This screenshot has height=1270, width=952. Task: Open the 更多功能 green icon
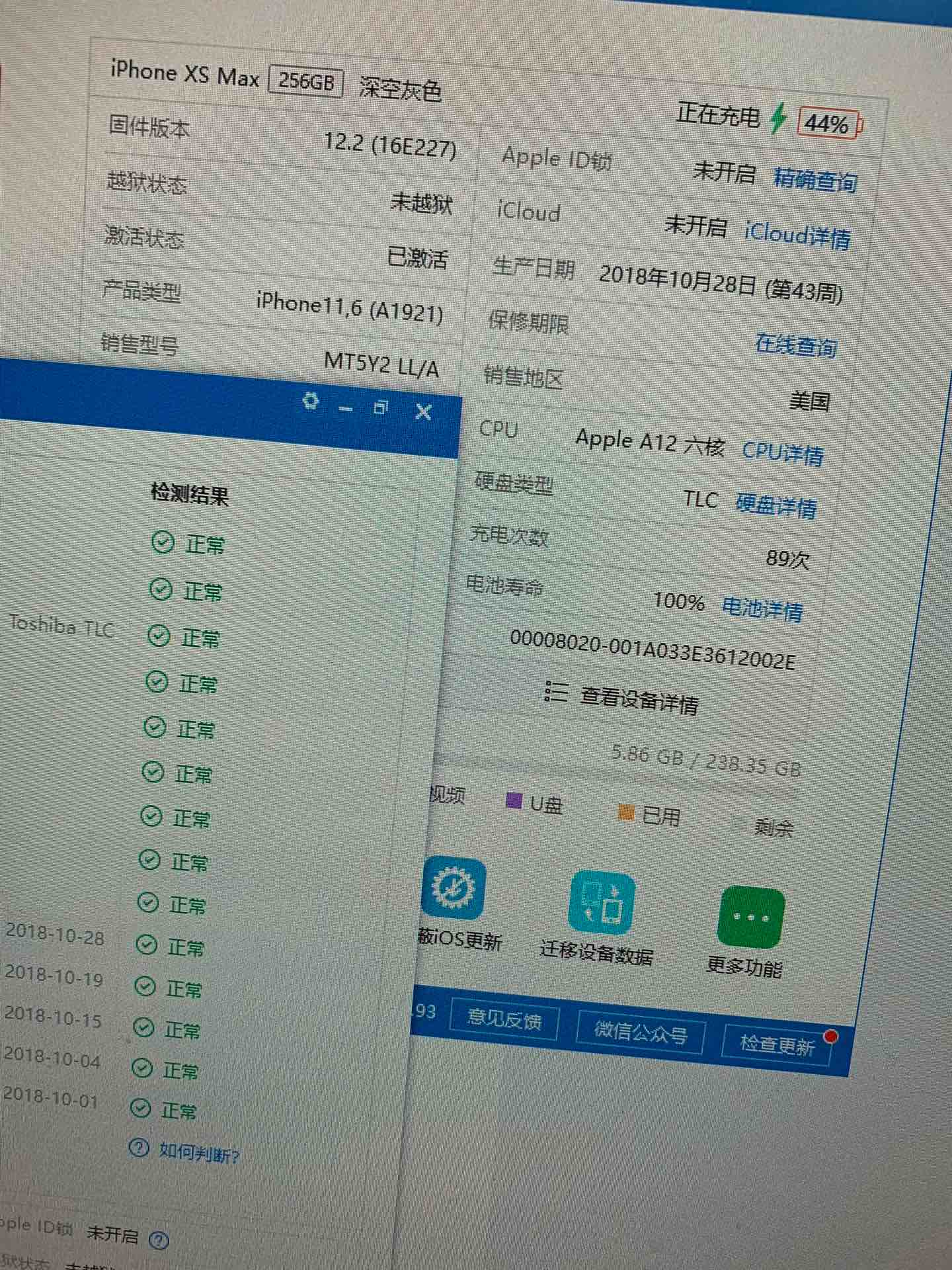[x=750, y=917]
